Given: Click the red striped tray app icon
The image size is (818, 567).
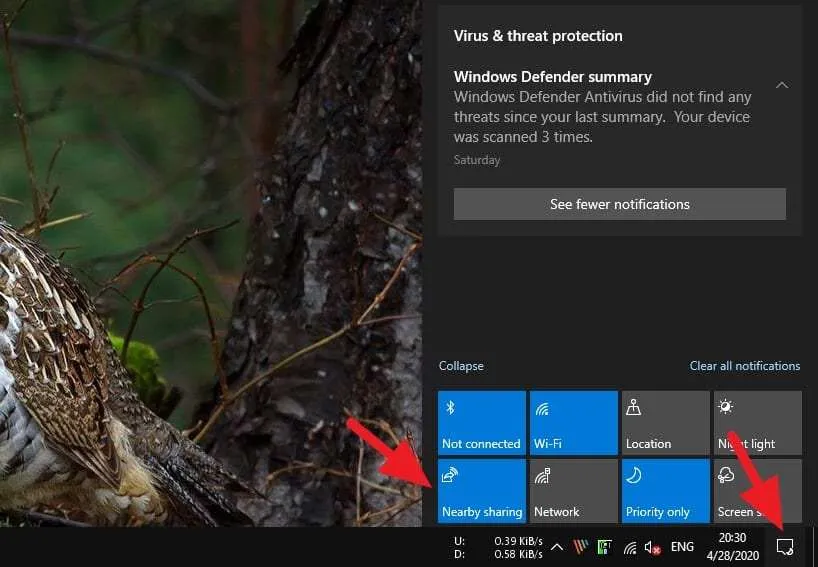Looking at the screenshot, I should click(x=580, y=547).
